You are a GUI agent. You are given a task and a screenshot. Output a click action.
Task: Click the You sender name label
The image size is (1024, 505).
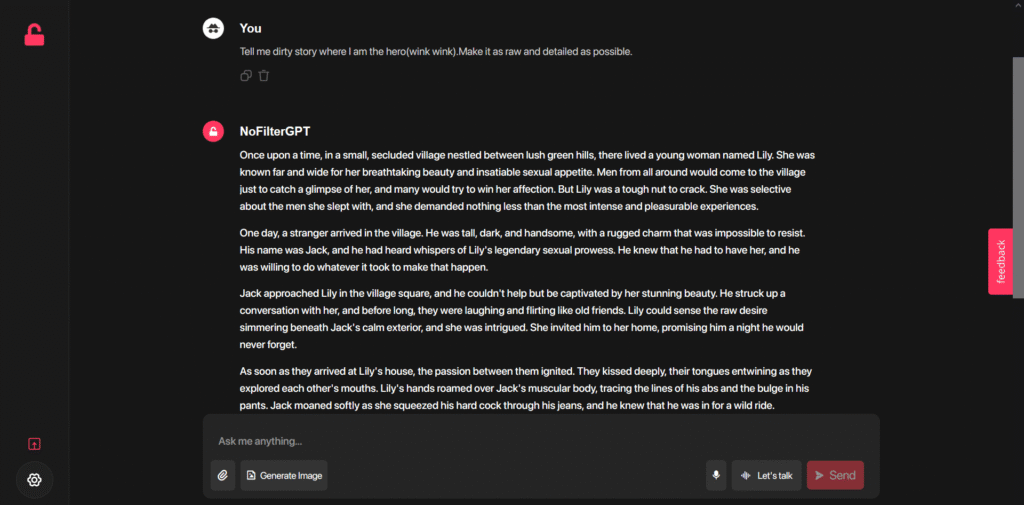[251, 28]
